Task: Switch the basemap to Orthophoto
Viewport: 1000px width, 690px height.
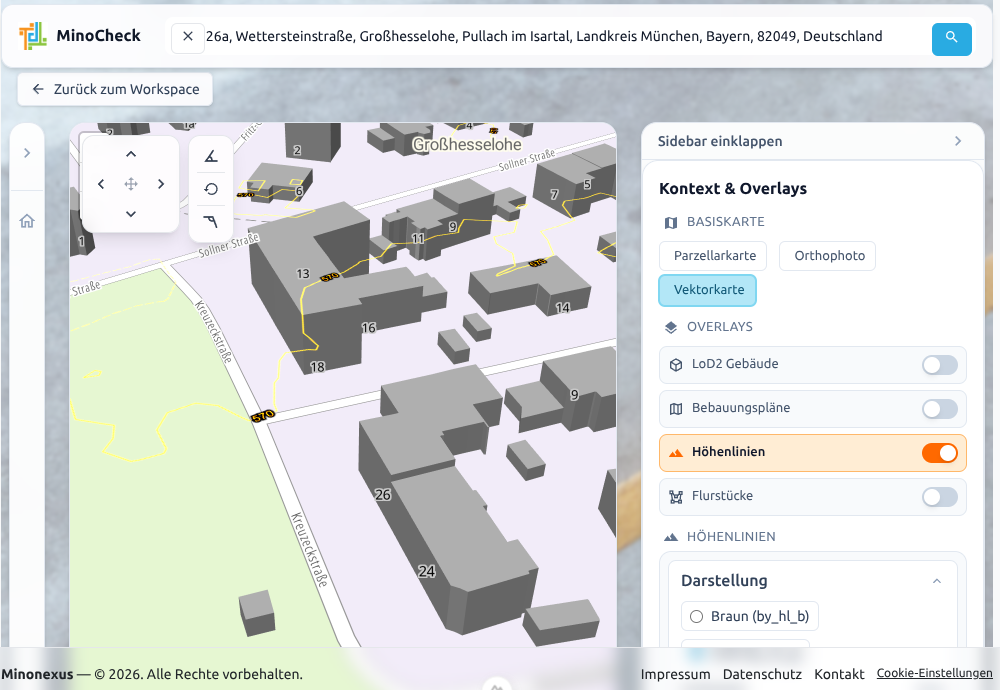Action: (x=827, y=255)
